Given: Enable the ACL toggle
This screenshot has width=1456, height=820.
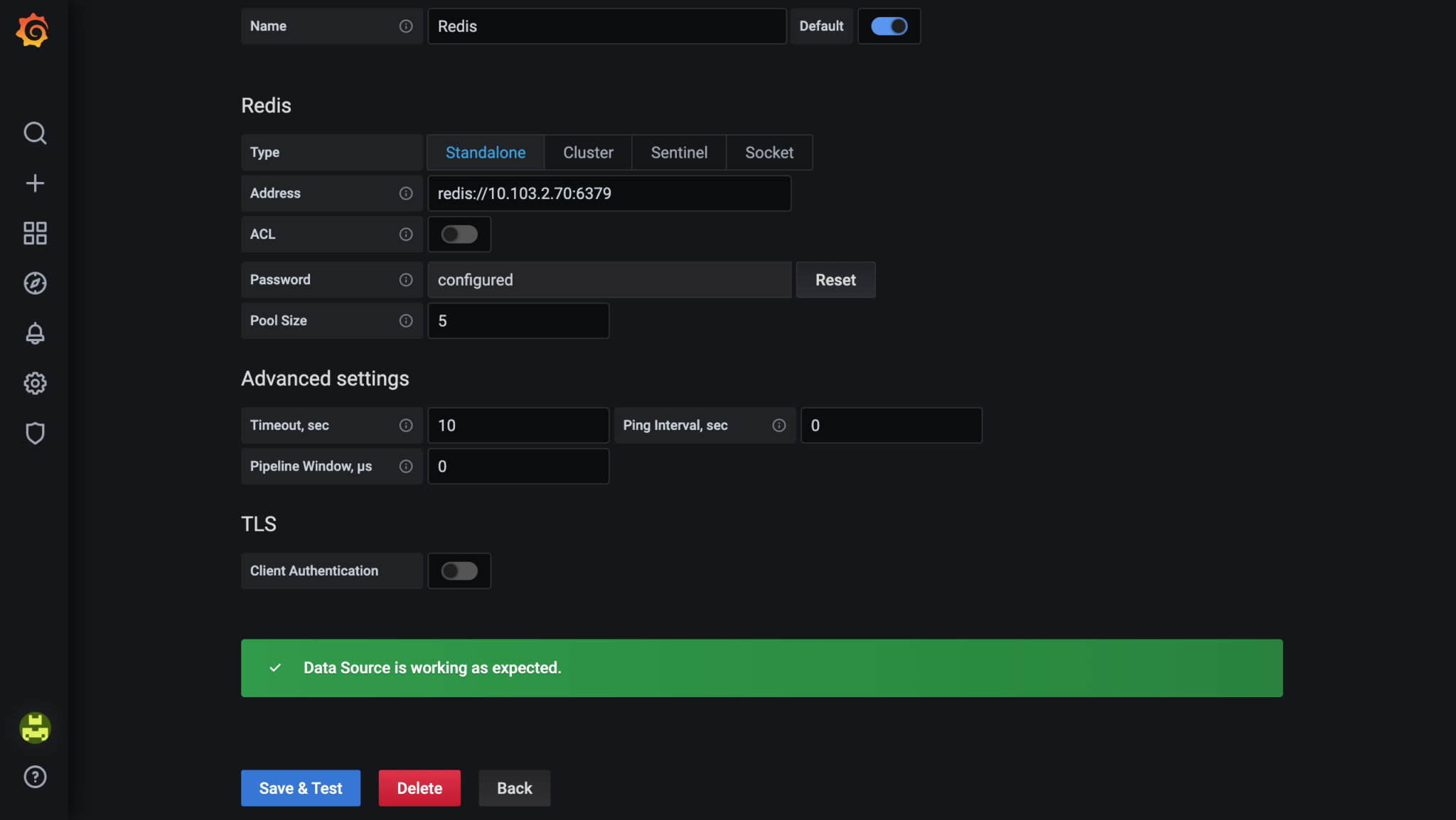Looking at the screenshot, I should tap(459, 234).
